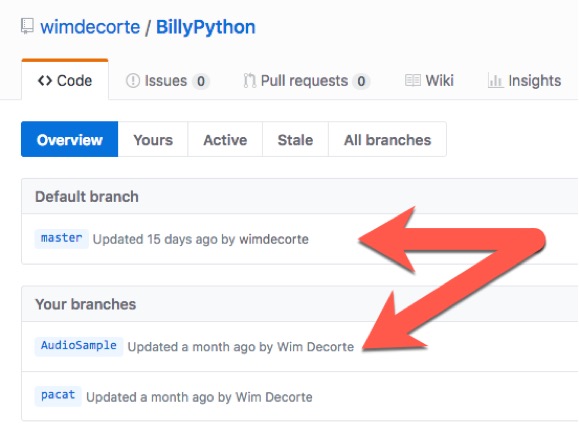
Task: Open the BillyPython repository link
Action: 206,27
